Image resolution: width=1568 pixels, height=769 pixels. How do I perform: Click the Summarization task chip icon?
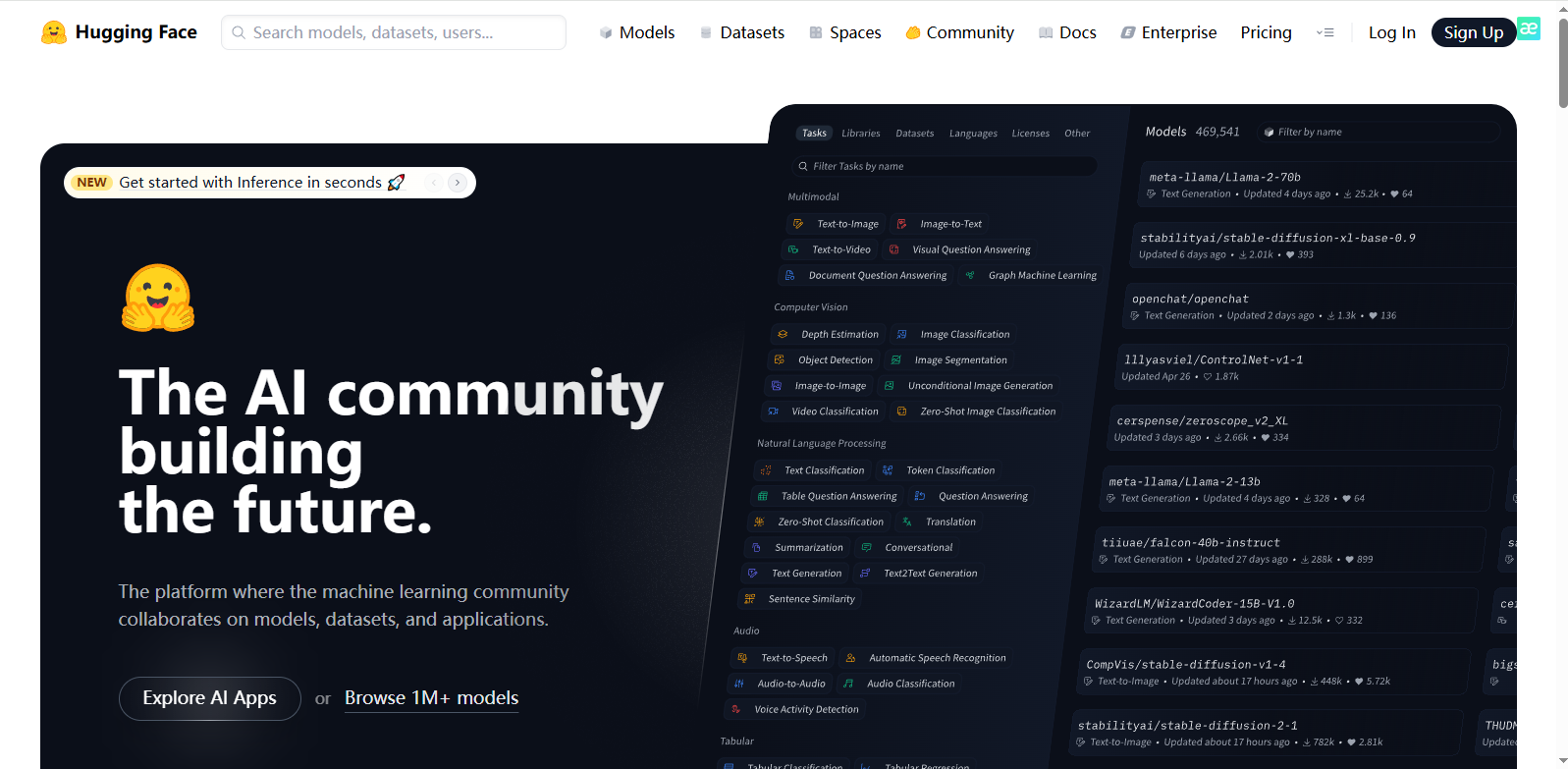coord(756,547)
